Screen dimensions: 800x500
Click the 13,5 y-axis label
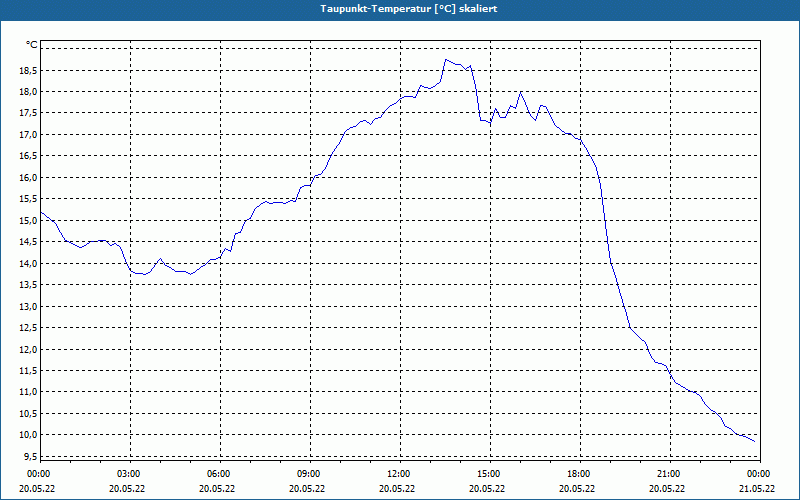(x=29, y=285)
